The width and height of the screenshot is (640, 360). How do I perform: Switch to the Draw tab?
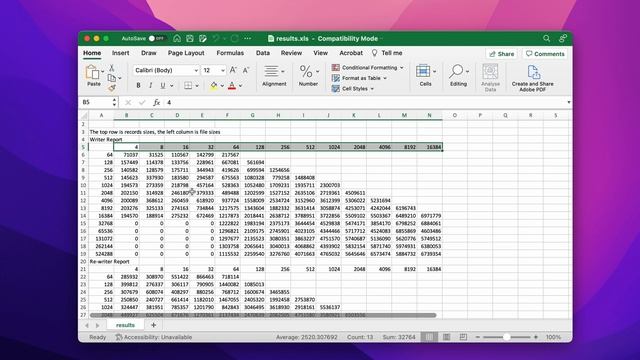coord(149,53)
